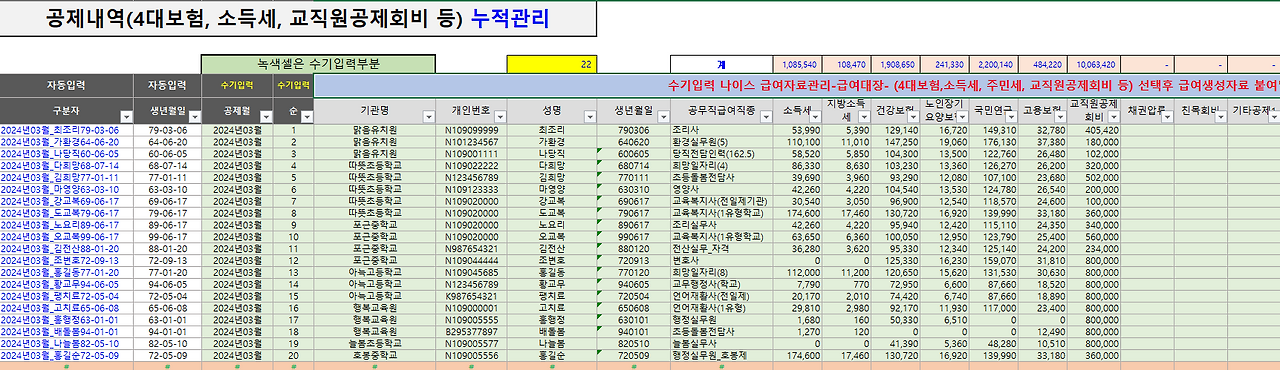Screen dimensions: 1280x370
Task: Select the total cell 2,200,140
Action: [x=993, y=64]
